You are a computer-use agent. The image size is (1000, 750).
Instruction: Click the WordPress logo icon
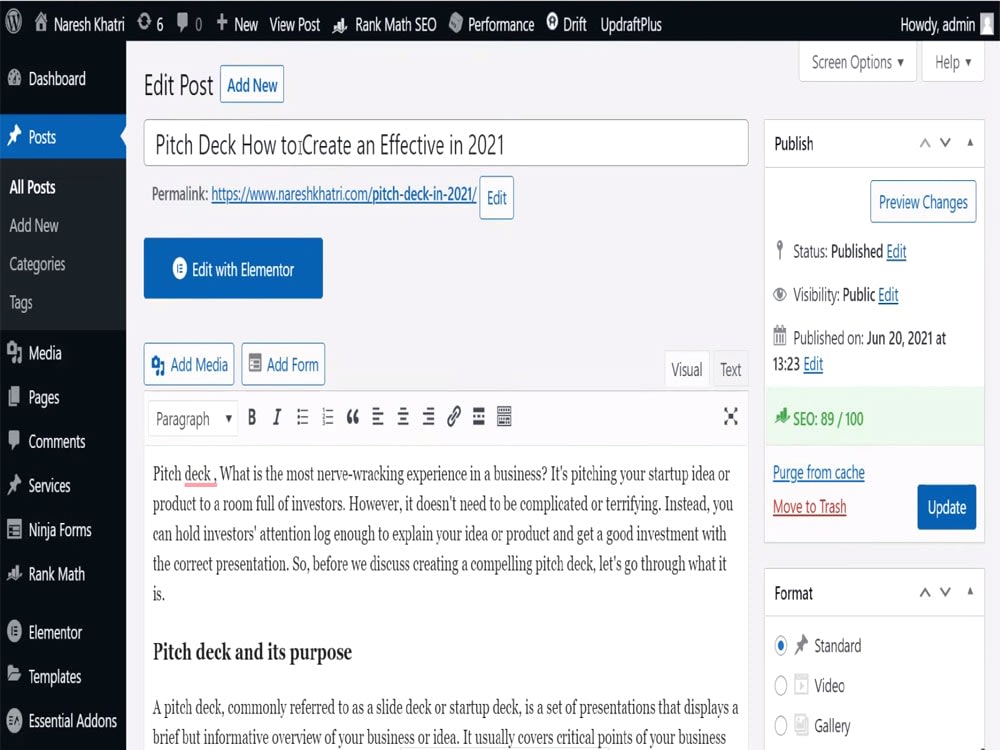(13, 22)
